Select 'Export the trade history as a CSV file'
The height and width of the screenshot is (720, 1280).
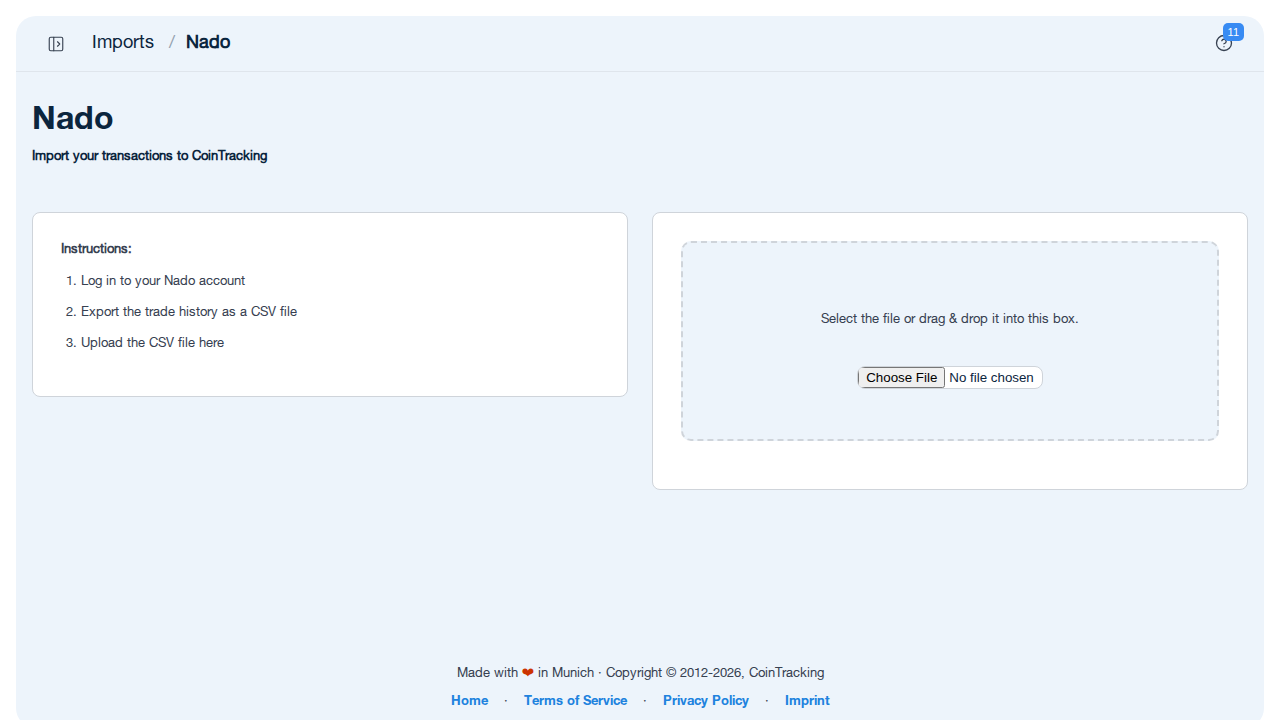[x=189, y=311]
